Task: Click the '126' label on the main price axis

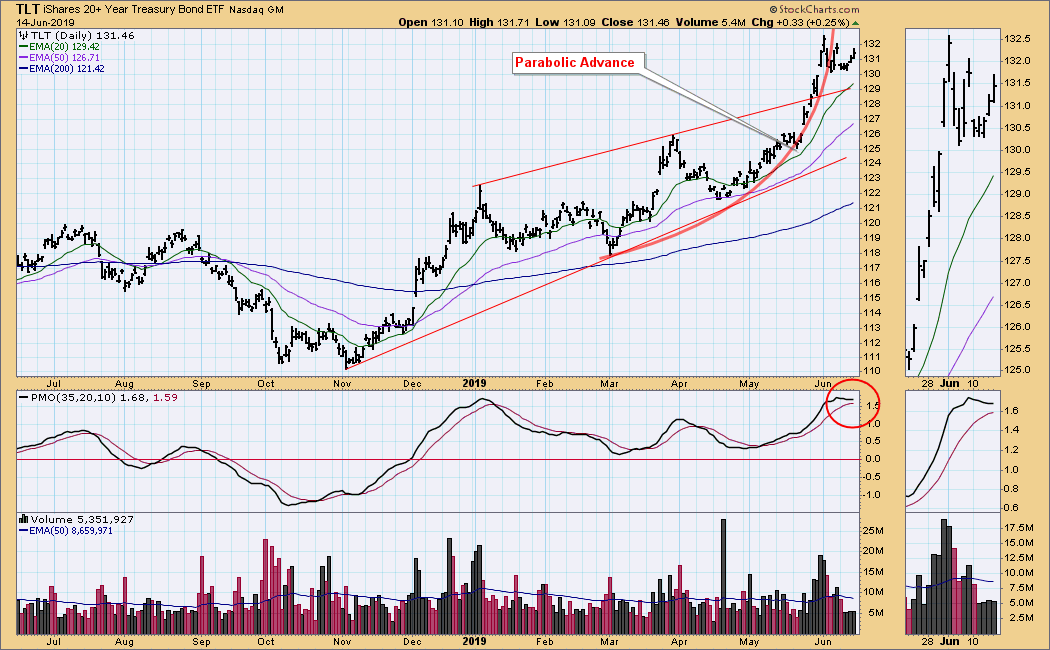Action: (x=871, y=133)
